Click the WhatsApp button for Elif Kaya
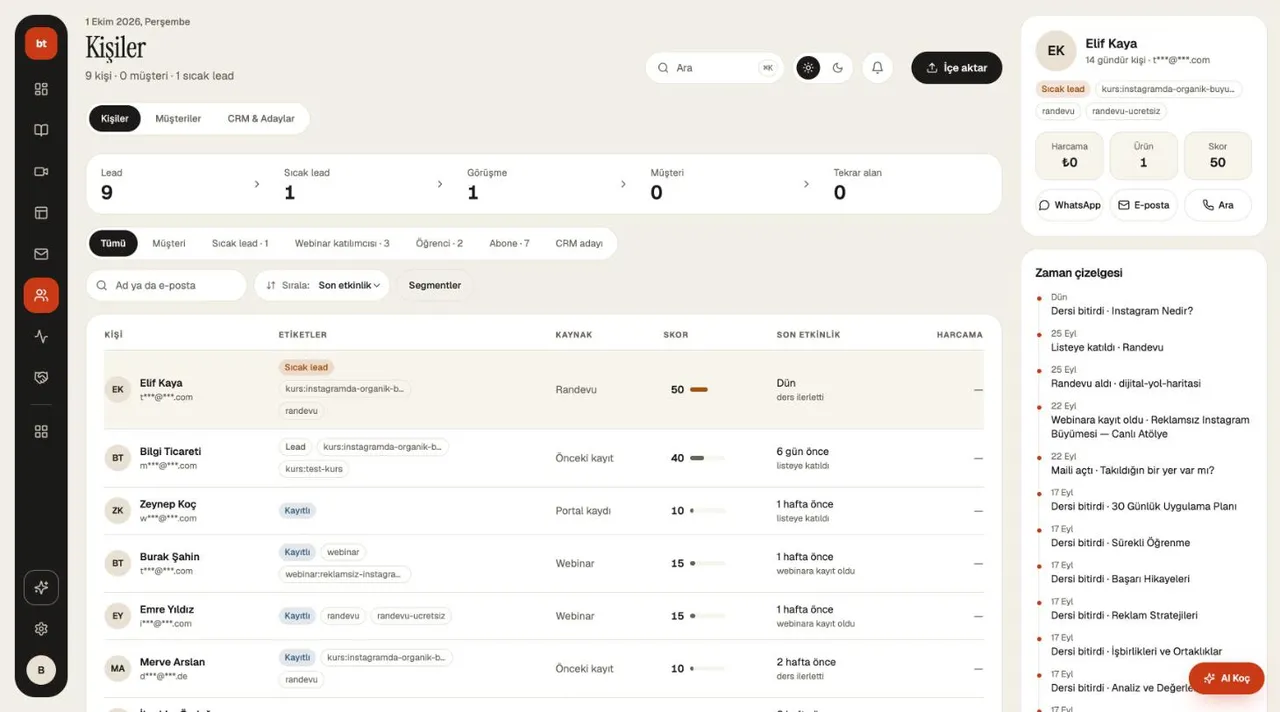The width and height of the screenshot is (1280, 712). (1069, 205)
